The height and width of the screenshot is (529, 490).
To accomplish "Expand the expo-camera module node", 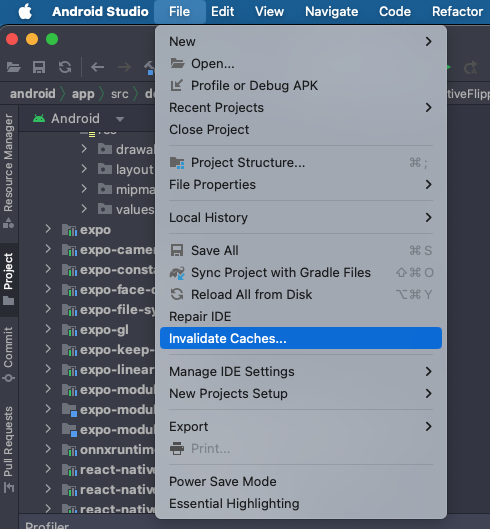I will [48, 249].
